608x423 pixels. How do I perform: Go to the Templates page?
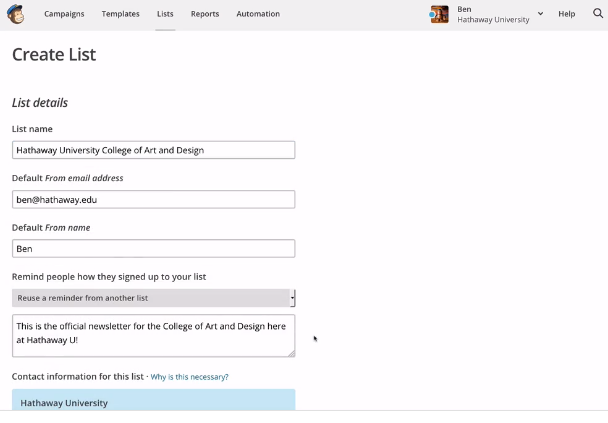click(120, 14)
